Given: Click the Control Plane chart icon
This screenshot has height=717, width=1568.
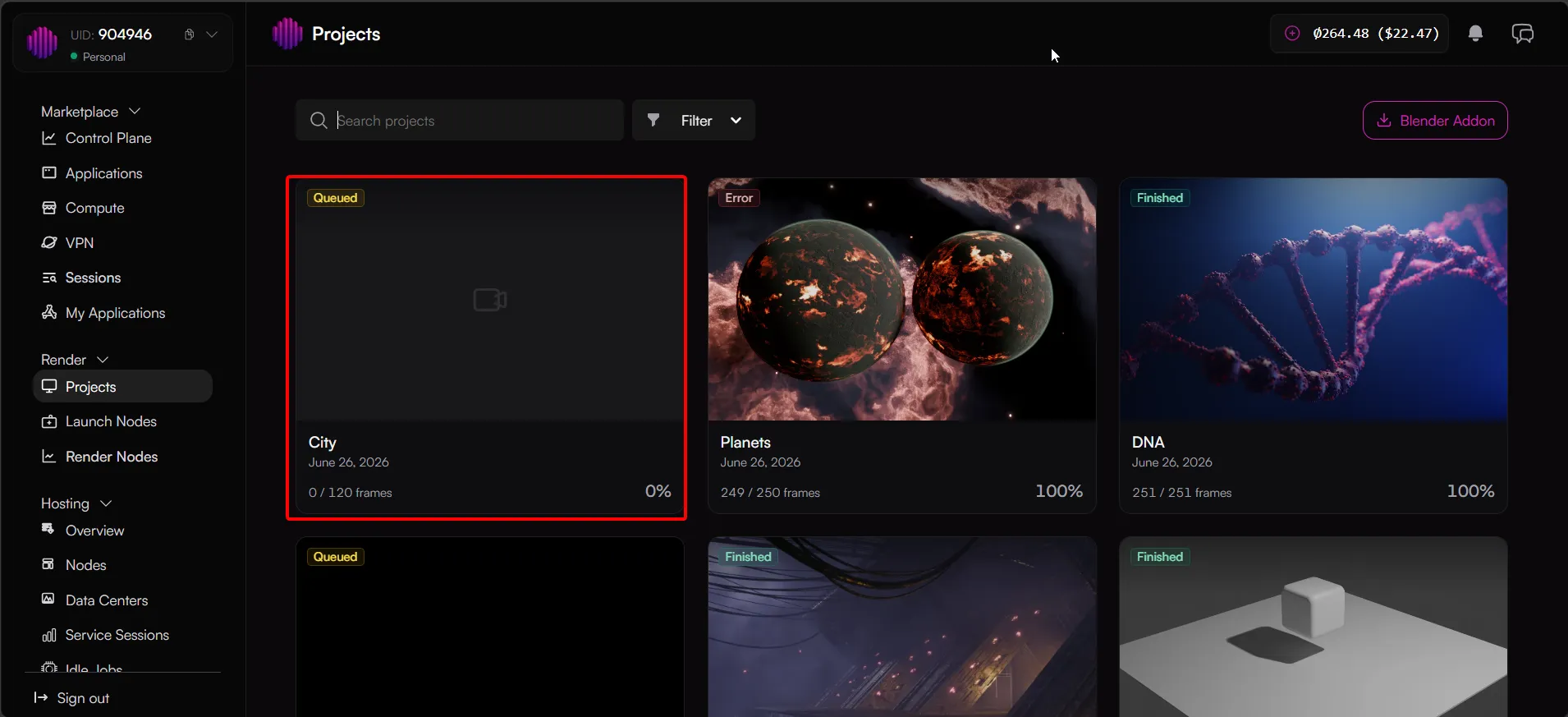Looking at the screenshot, I should [49, 138].
